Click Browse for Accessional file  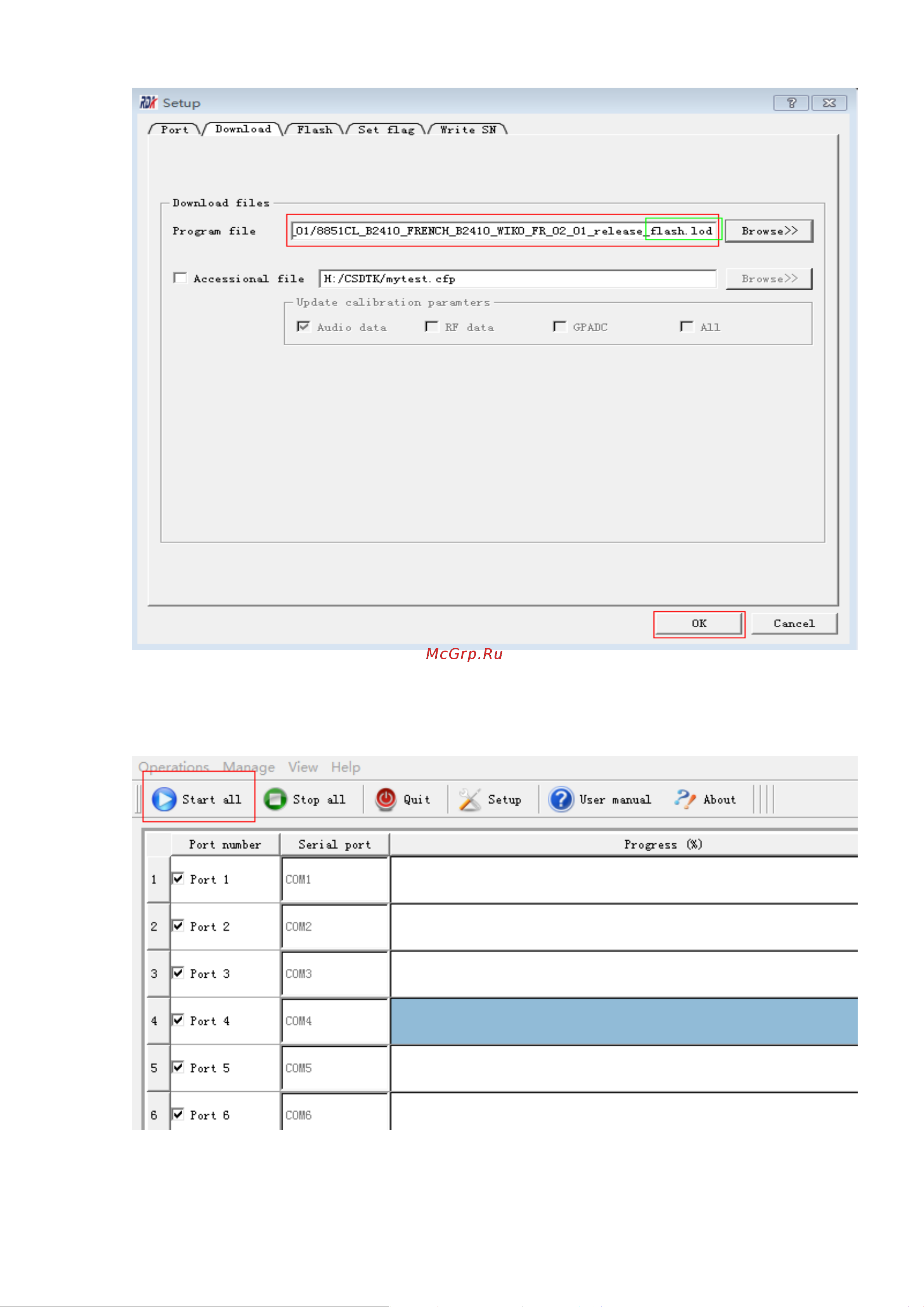[x=769, y=279]
